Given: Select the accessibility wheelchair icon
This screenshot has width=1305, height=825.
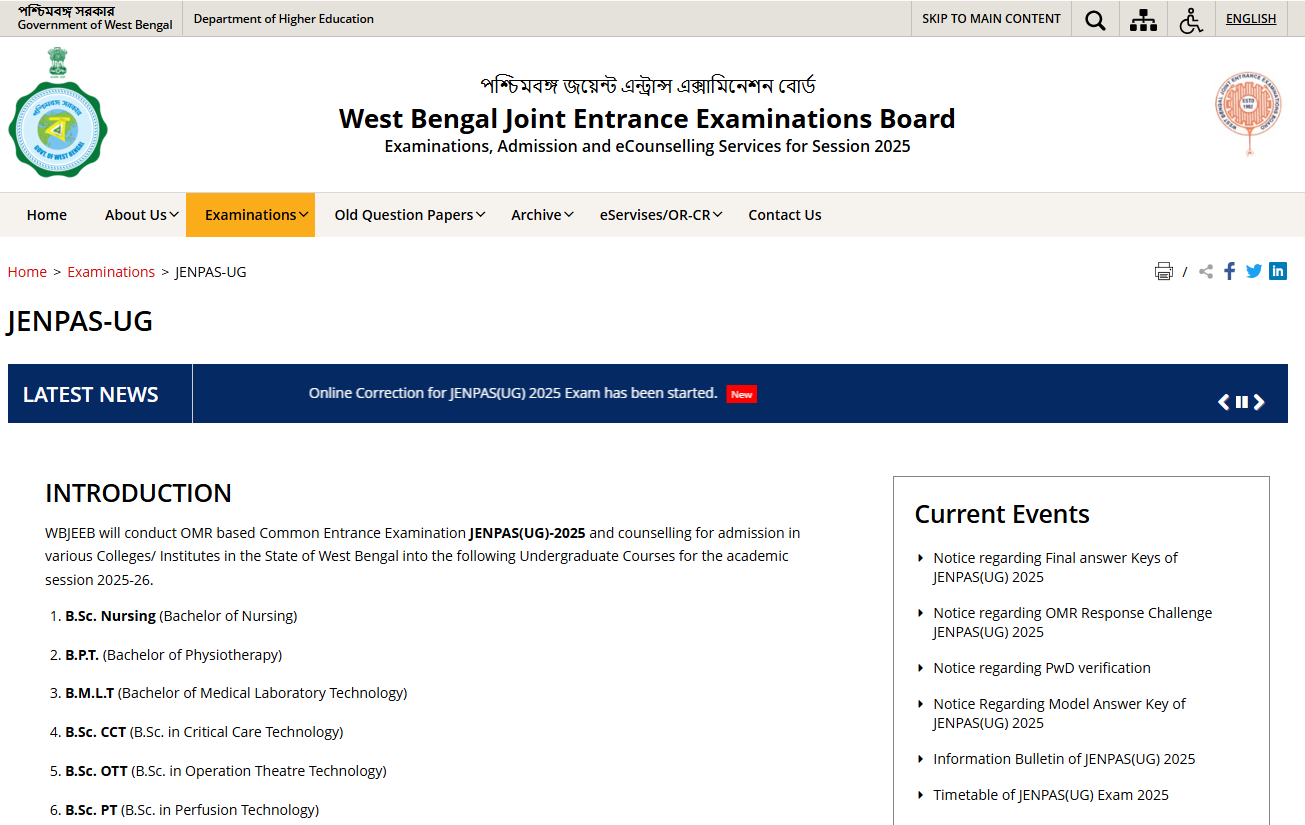Looking at the screenshot, I should [x=1191, y=19].
